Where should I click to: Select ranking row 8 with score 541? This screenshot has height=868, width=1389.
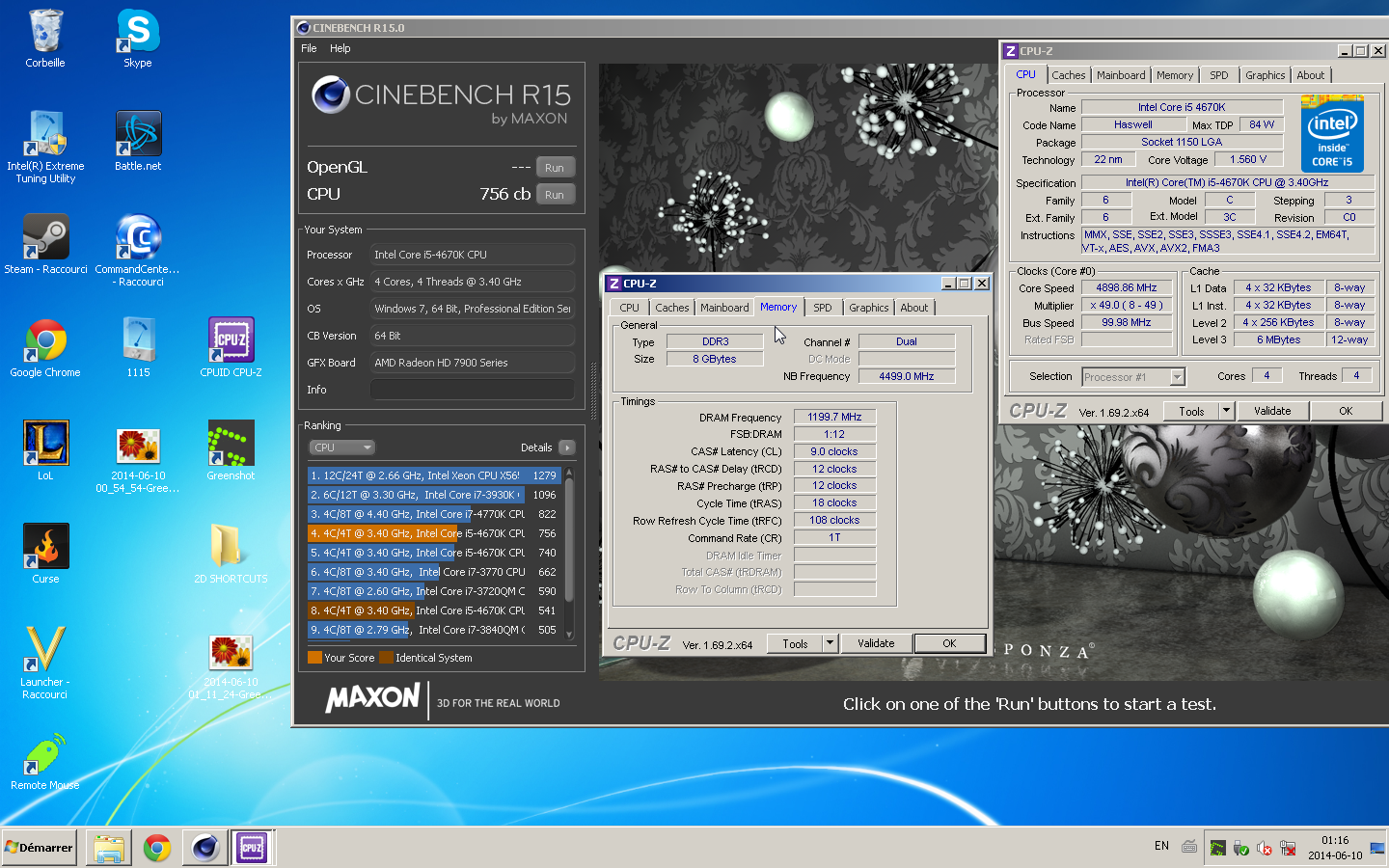click(434, 610)
